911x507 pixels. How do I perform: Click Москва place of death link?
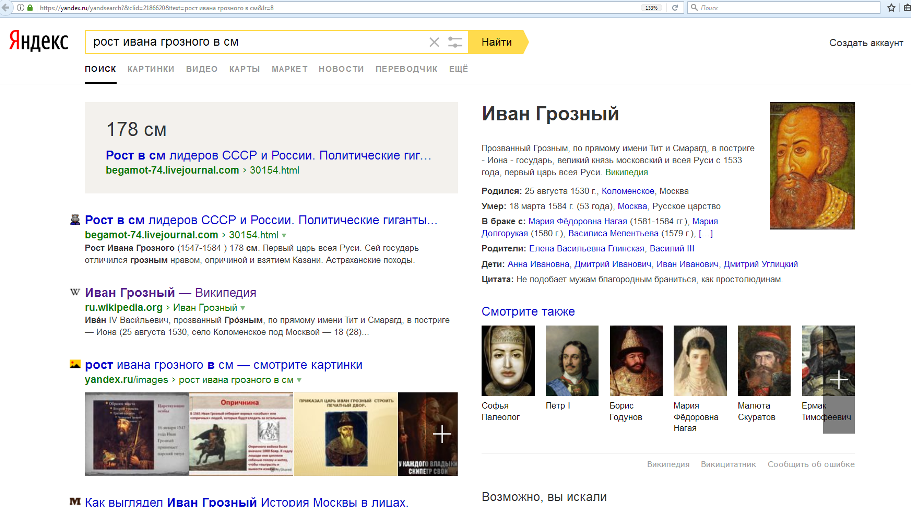(632, 206)
